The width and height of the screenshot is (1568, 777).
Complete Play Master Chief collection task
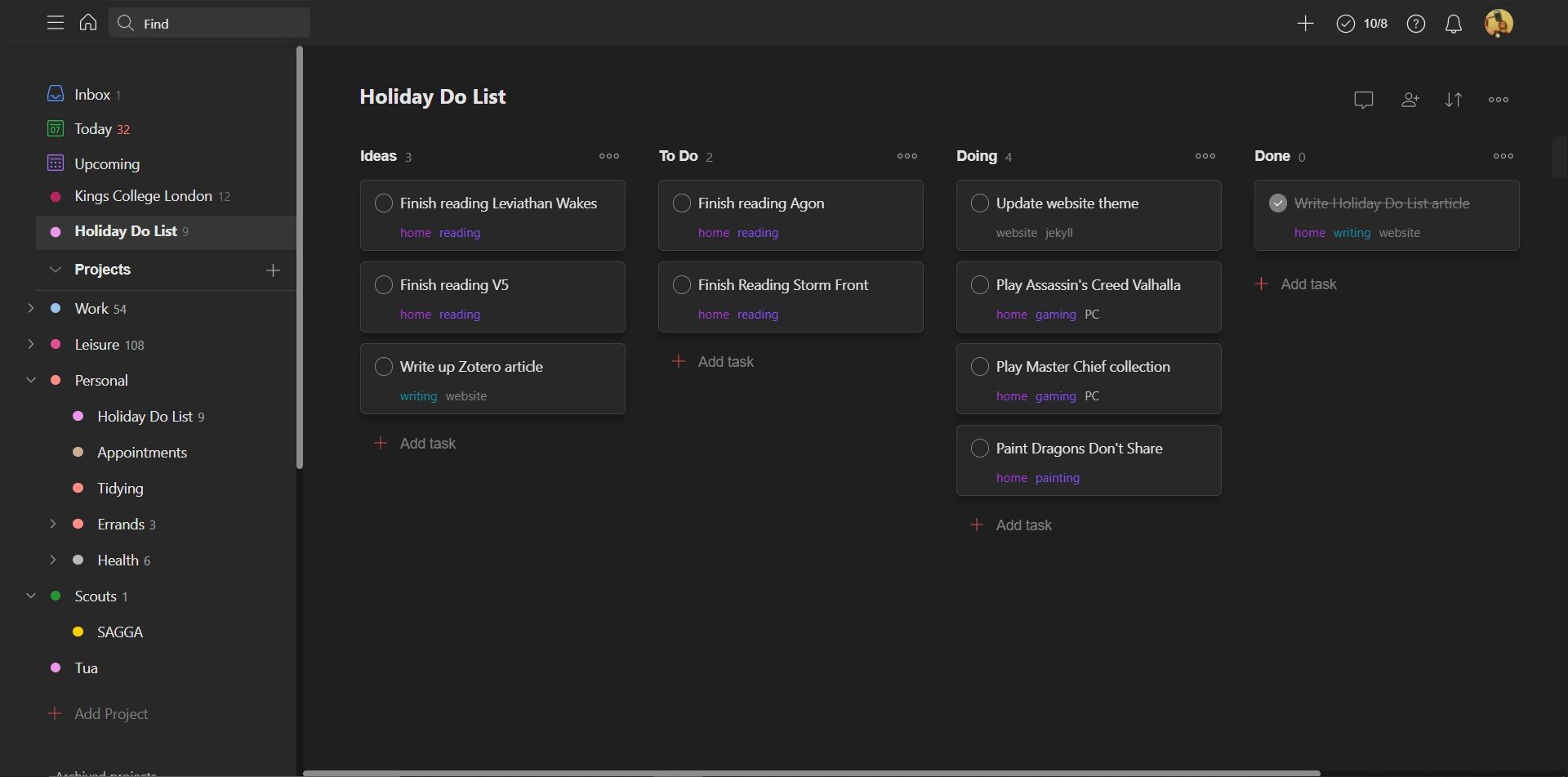[980, 367]
